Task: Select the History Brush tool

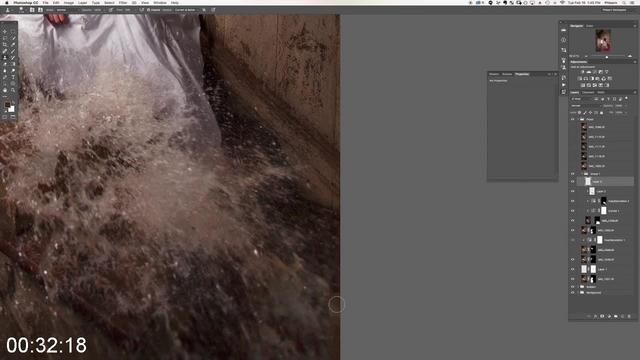Action: [13, 58]
